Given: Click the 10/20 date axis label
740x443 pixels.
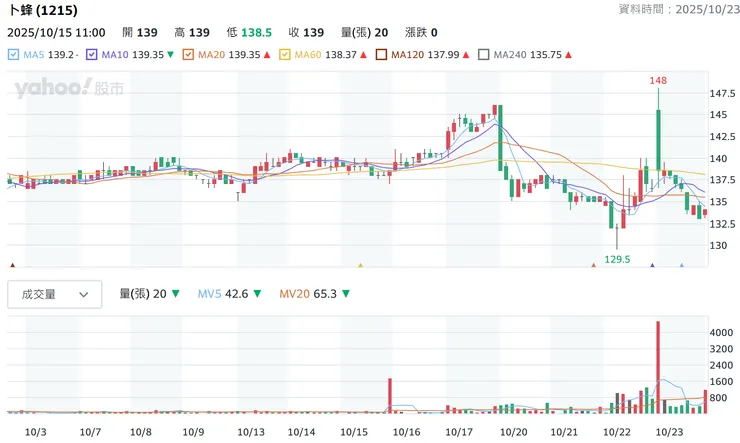Looking at the screenshot, I should [x=513, y=432].
